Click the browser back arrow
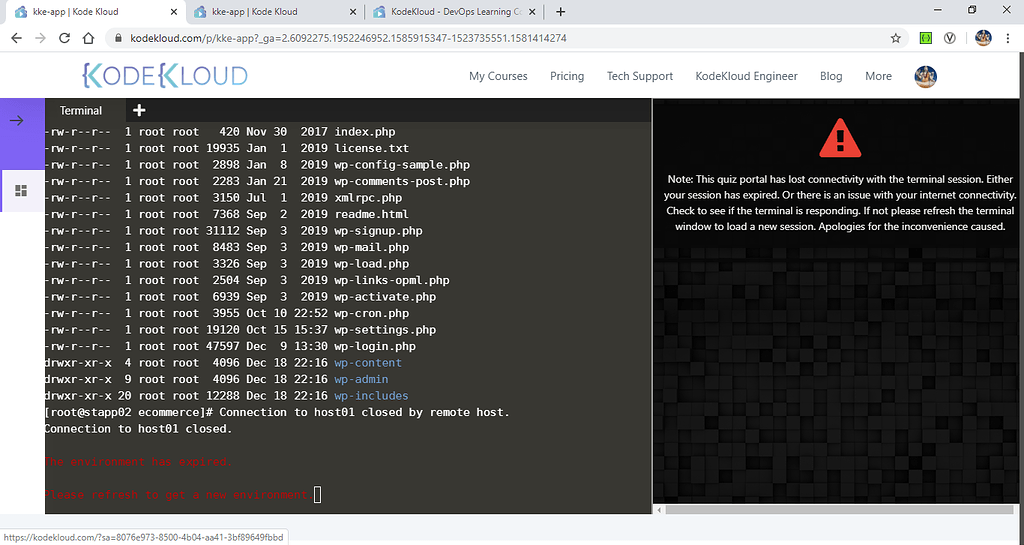1024x545 pixels. (16, 39)
